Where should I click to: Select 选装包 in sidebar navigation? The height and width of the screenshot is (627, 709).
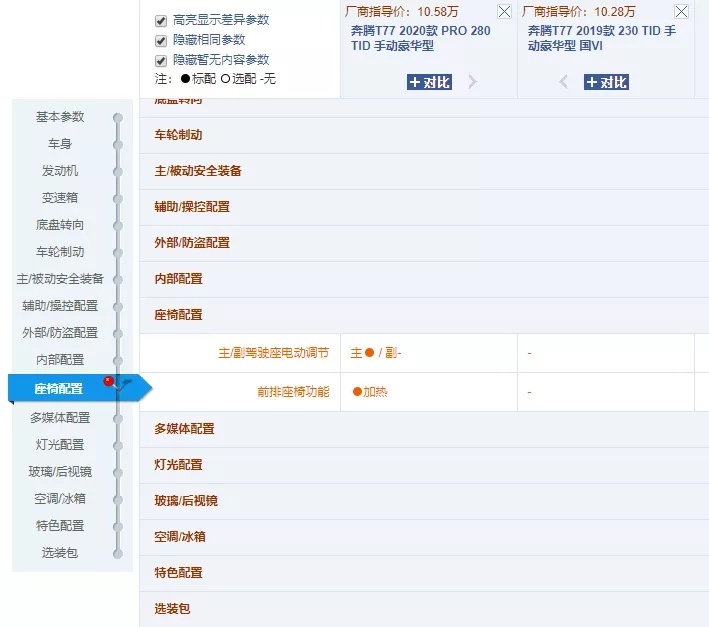coord(60,553)
